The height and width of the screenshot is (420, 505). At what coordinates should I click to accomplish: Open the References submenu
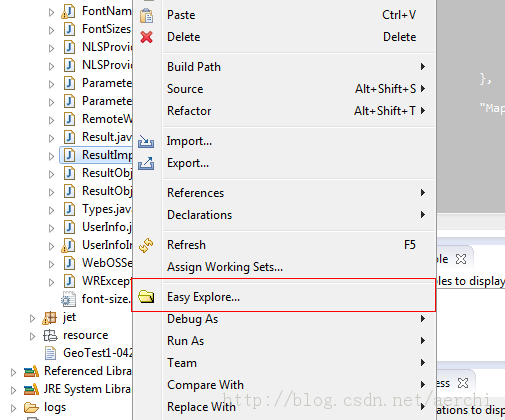284,193
